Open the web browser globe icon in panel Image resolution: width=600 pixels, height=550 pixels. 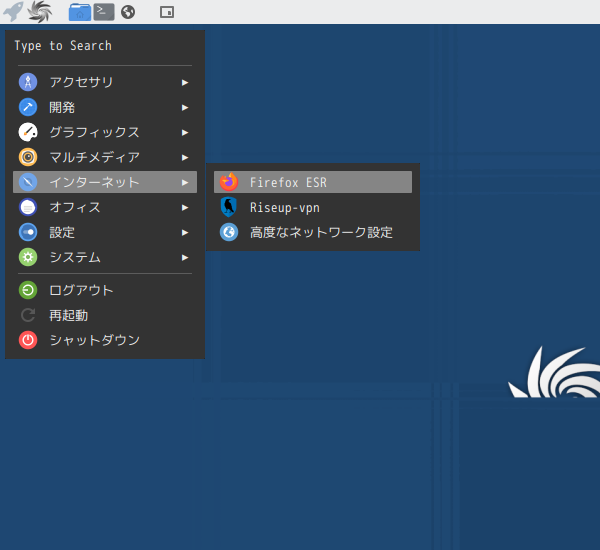[x=128, y=12]
